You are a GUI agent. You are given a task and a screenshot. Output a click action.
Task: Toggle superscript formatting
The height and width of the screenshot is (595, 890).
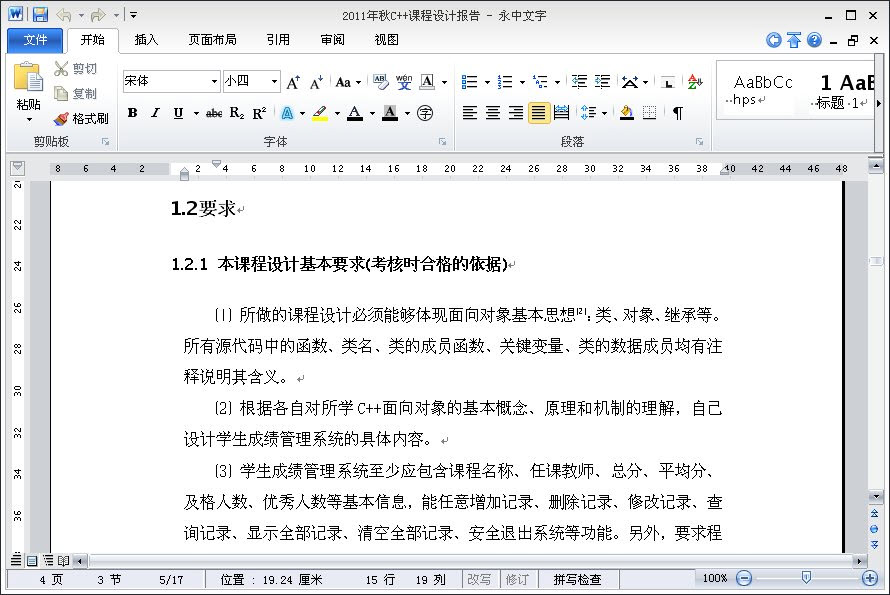(259, 113)
